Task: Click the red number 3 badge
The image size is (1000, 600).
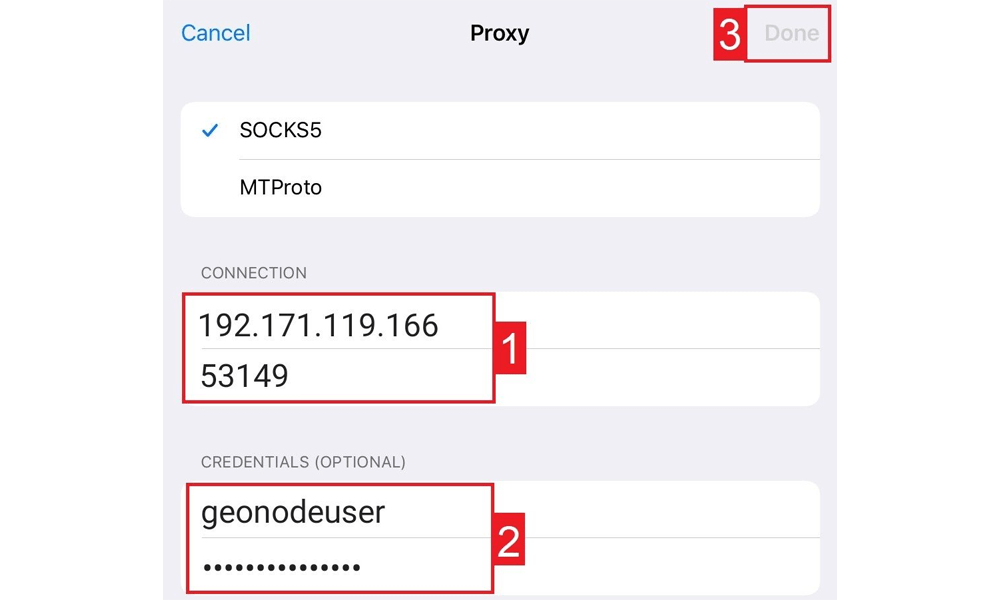Action: 729,35
